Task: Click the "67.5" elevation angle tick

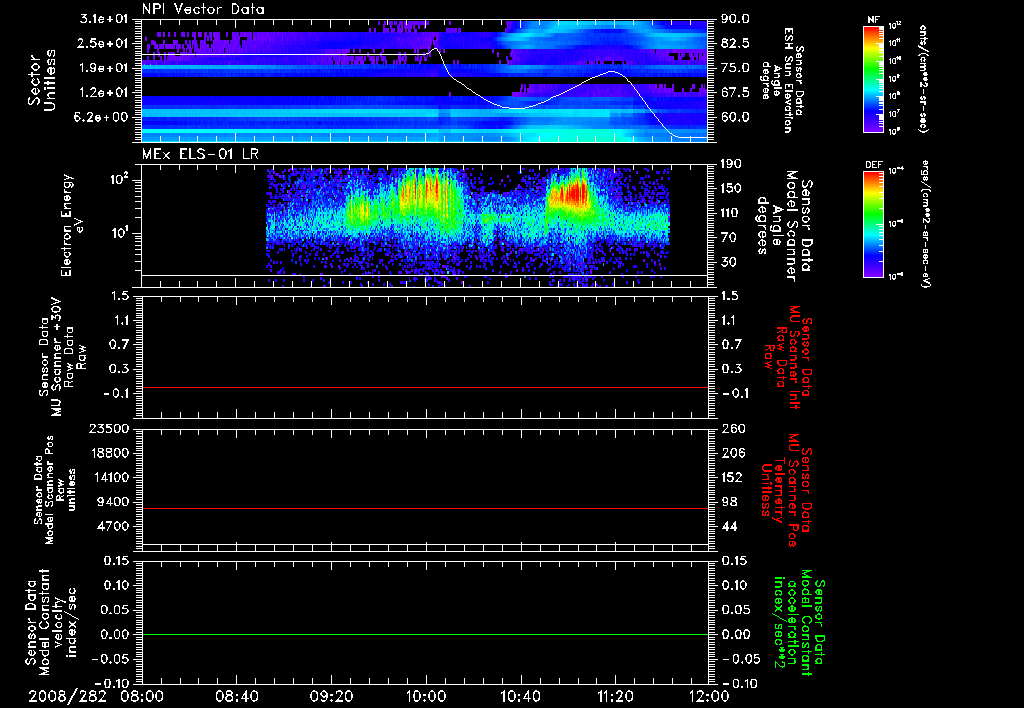Action: [735, 92]
